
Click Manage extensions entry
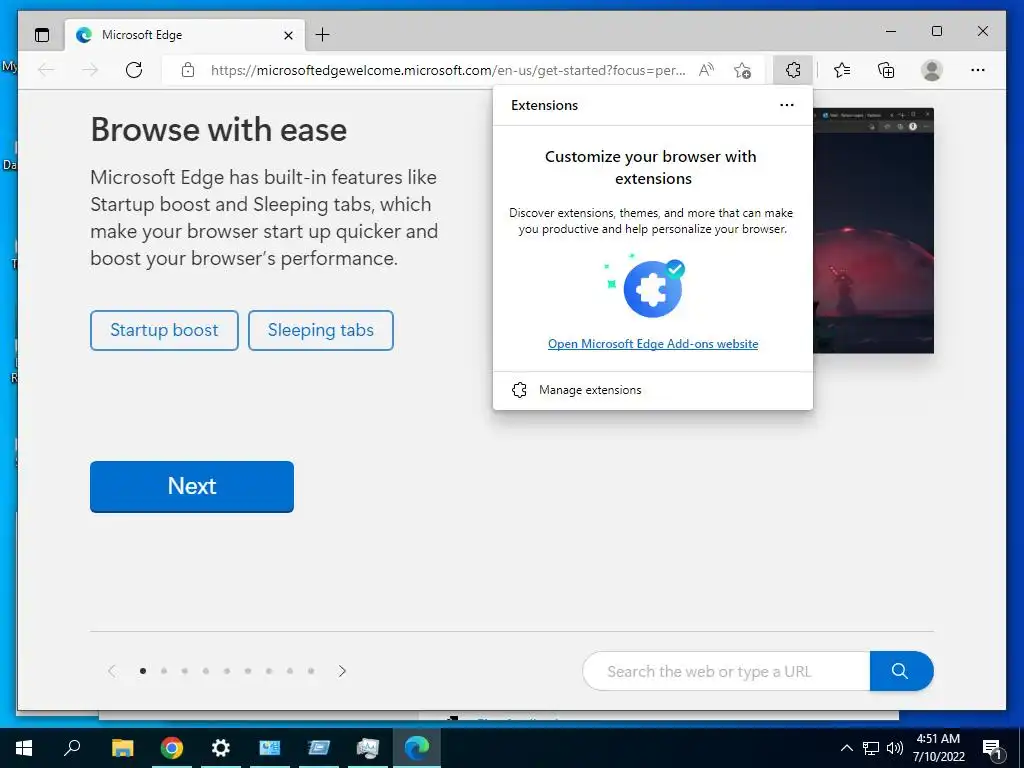[x=653, y=390]
